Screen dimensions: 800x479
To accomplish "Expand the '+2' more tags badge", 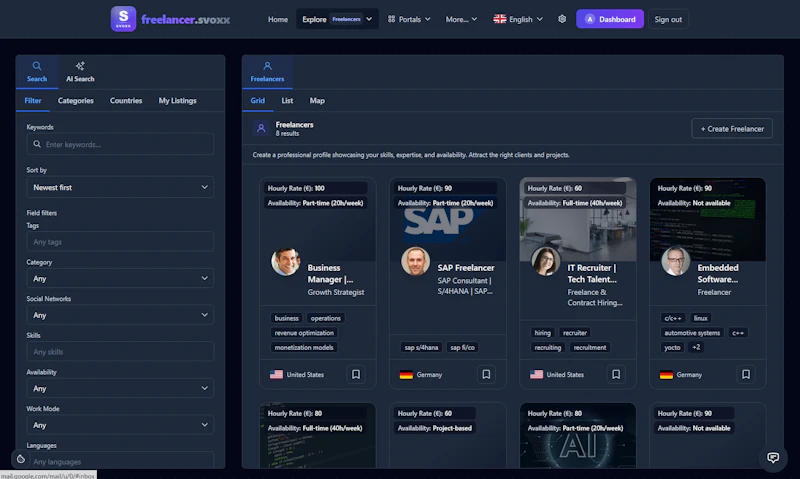I will (x=696, y=347).
